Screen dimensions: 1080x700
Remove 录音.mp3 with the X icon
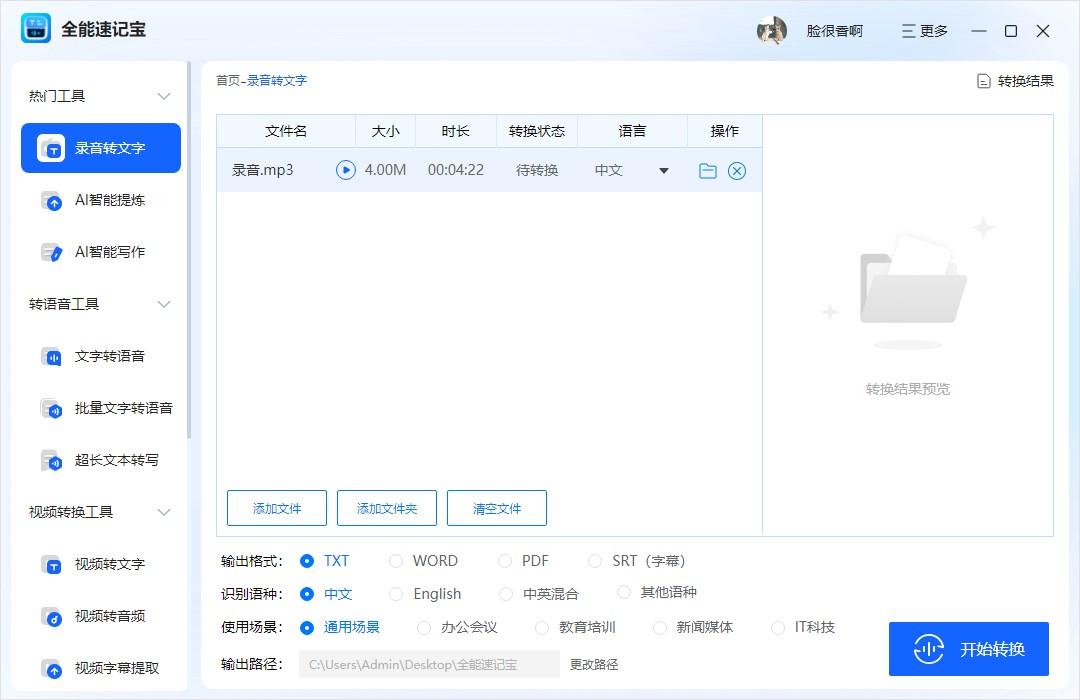737,170
